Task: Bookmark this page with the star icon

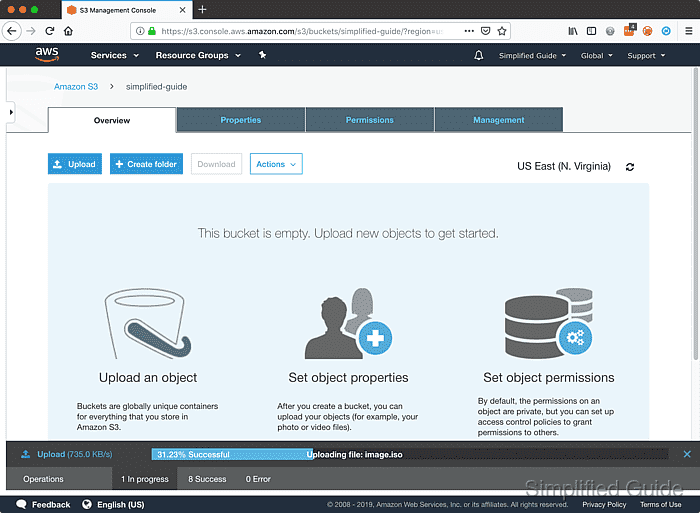Action: (502, 31)
